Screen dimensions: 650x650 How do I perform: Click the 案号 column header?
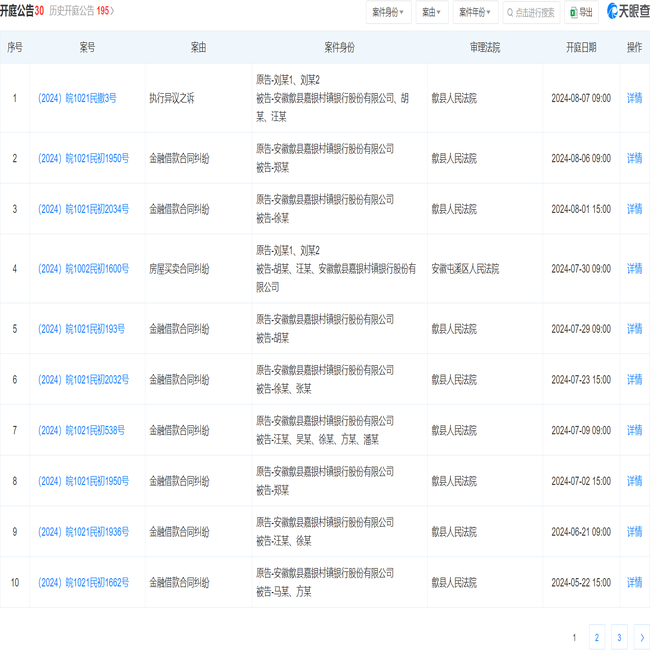coord(87,48)
